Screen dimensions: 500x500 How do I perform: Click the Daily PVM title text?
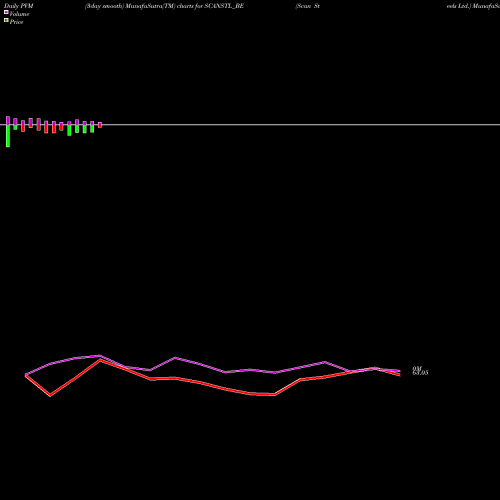click(x=19, y=6)
